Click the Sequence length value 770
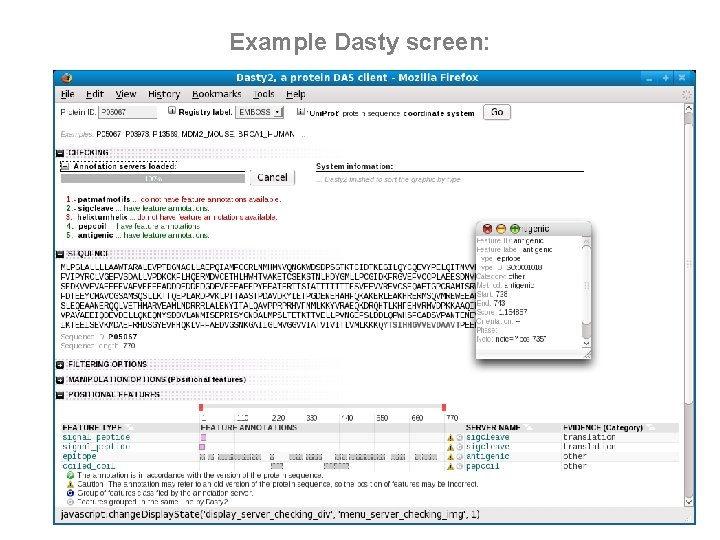Viewport: 720px width, 540px height. click(129, 346)
